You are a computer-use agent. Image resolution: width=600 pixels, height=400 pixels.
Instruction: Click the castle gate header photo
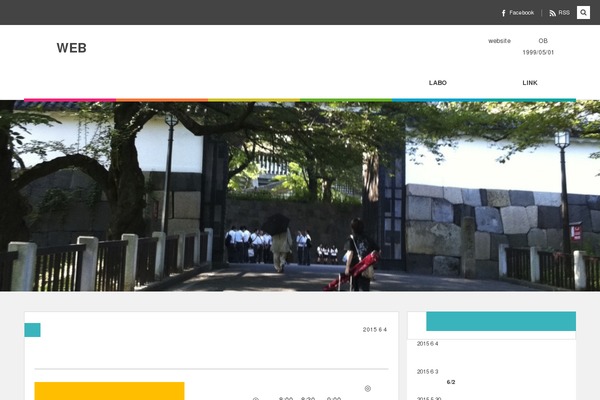click(300, 196)
